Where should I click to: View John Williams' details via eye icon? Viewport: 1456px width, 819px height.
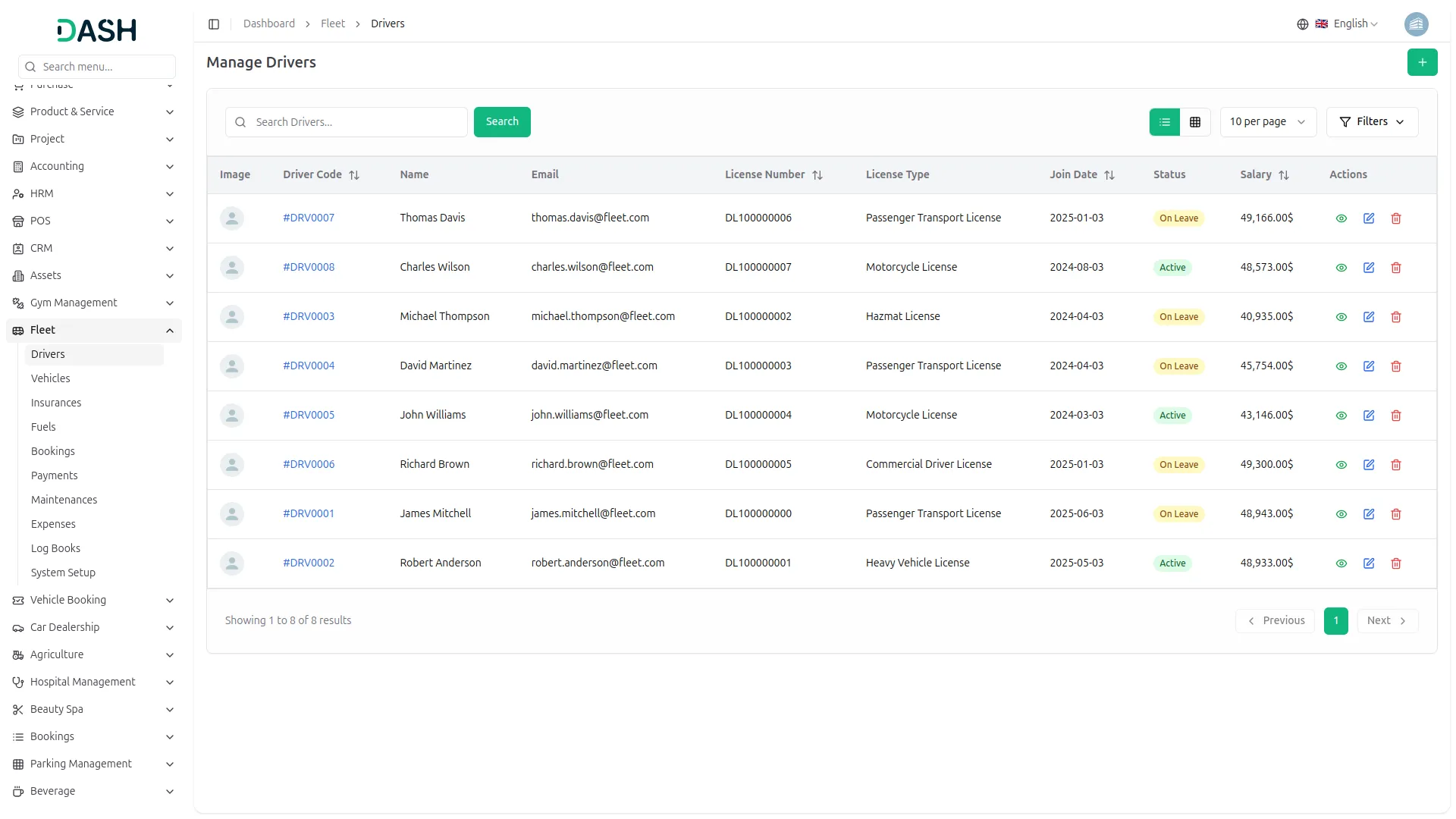click(1341, 416)
